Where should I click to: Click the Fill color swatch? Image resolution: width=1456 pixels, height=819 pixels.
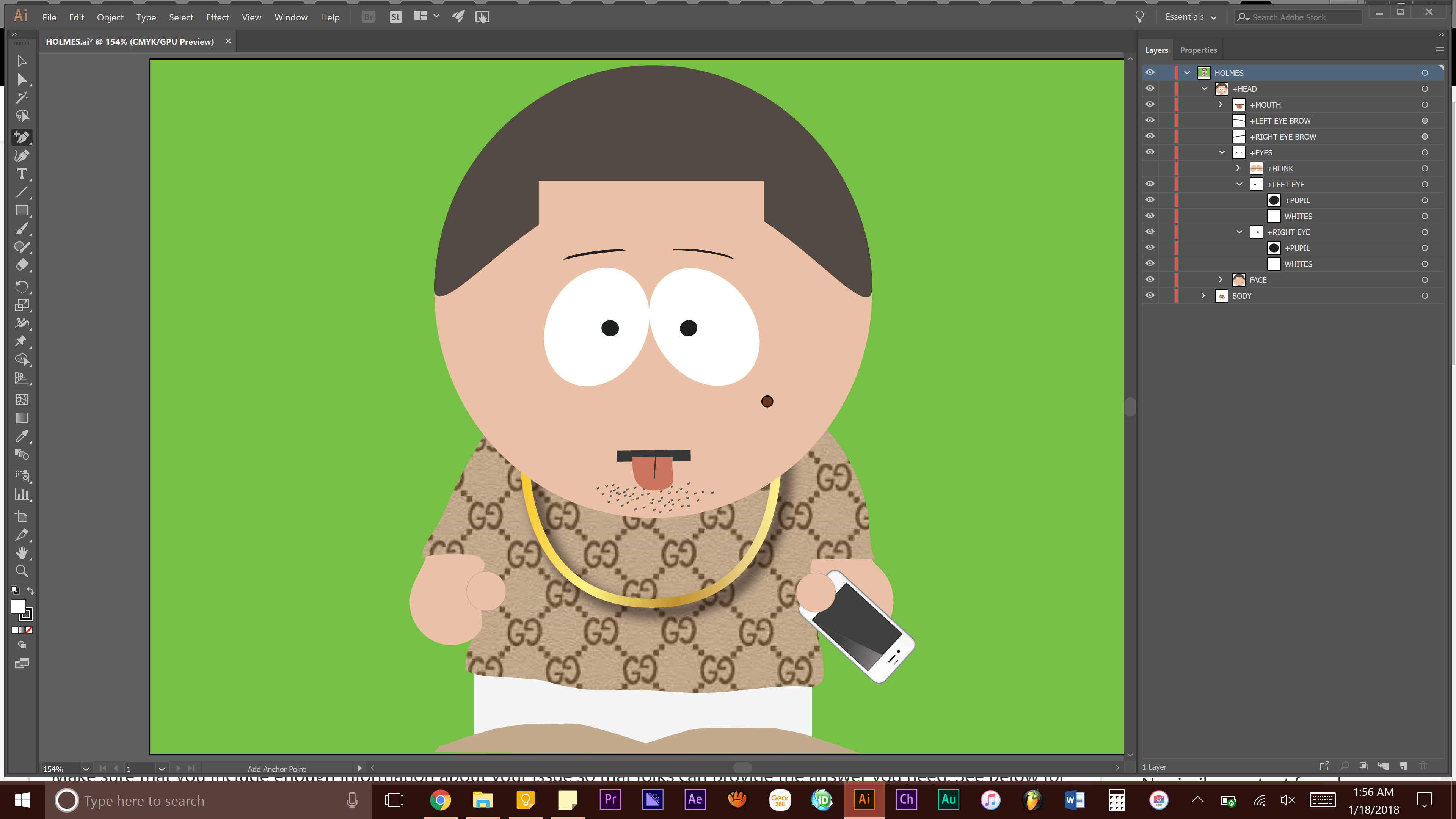pyautogui.click(x=17, y=607)
